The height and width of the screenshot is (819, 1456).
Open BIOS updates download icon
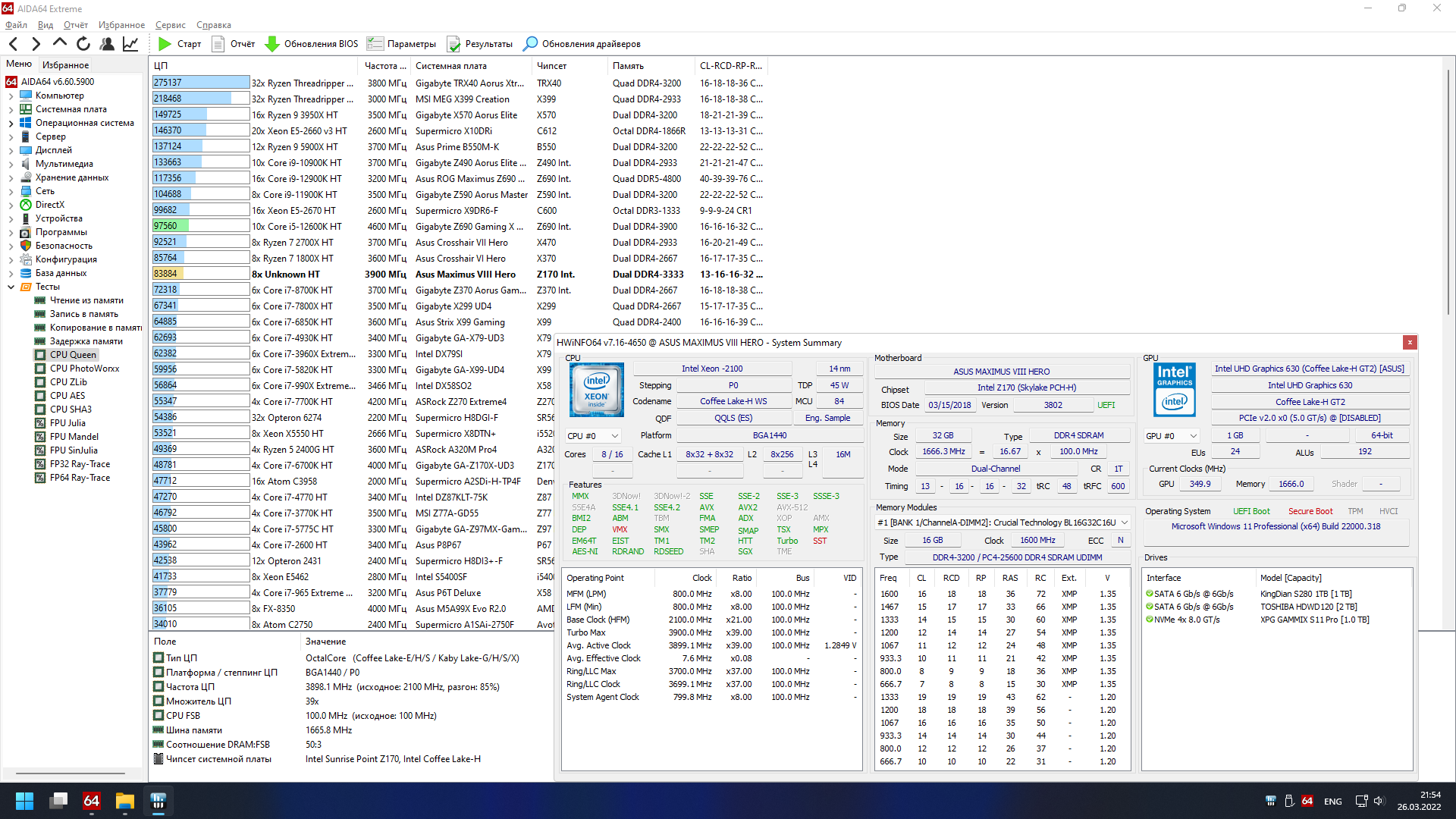click(x=272, y=44)
